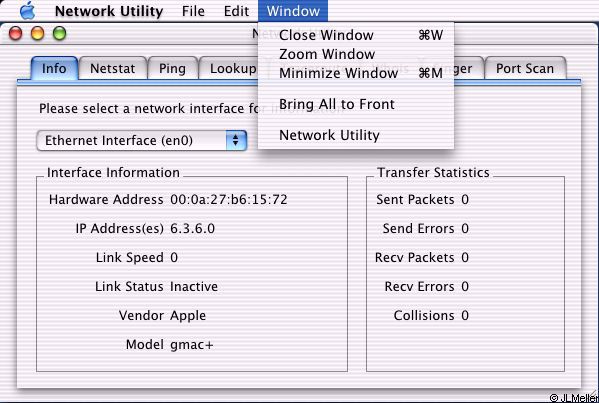Viewport: 599px width, 403px height.
Task: Click the green zoom button
Action: 60,34
